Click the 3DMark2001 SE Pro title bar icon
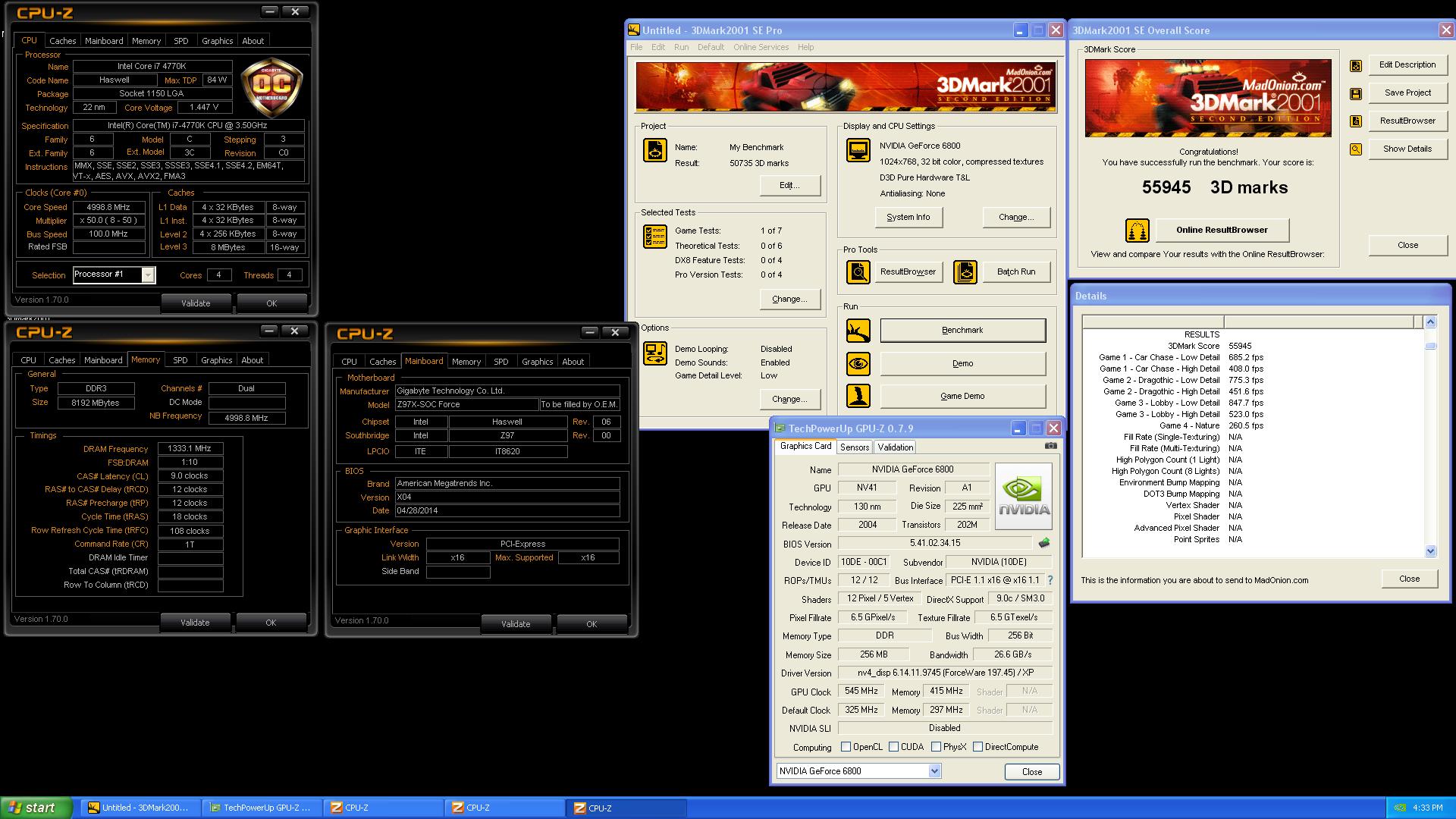The width and height of the screenshot is (1456, 819). tap(634, 30)
